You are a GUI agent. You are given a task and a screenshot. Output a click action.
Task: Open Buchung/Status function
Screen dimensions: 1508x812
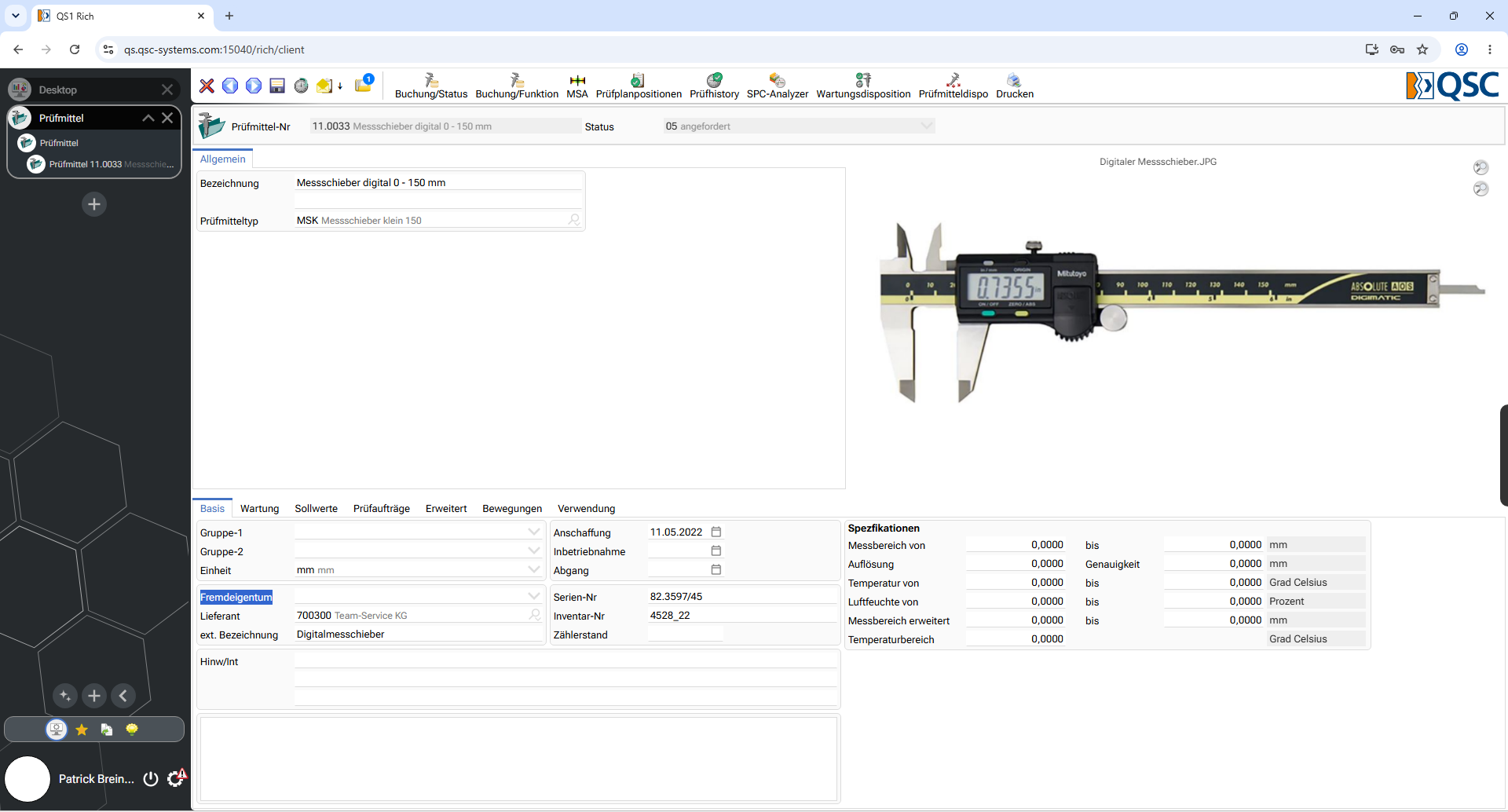click(x=431, y=86)
